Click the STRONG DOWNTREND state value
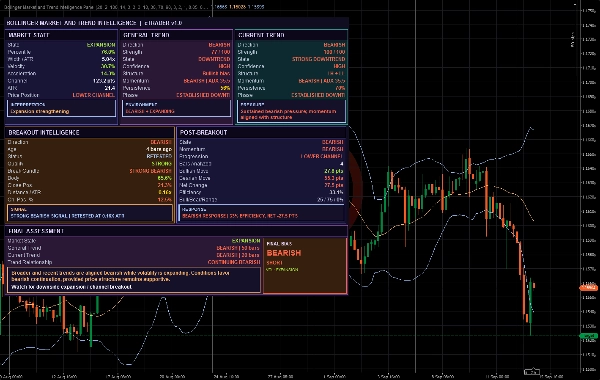The image size is (600, 380). click(319, 59)
